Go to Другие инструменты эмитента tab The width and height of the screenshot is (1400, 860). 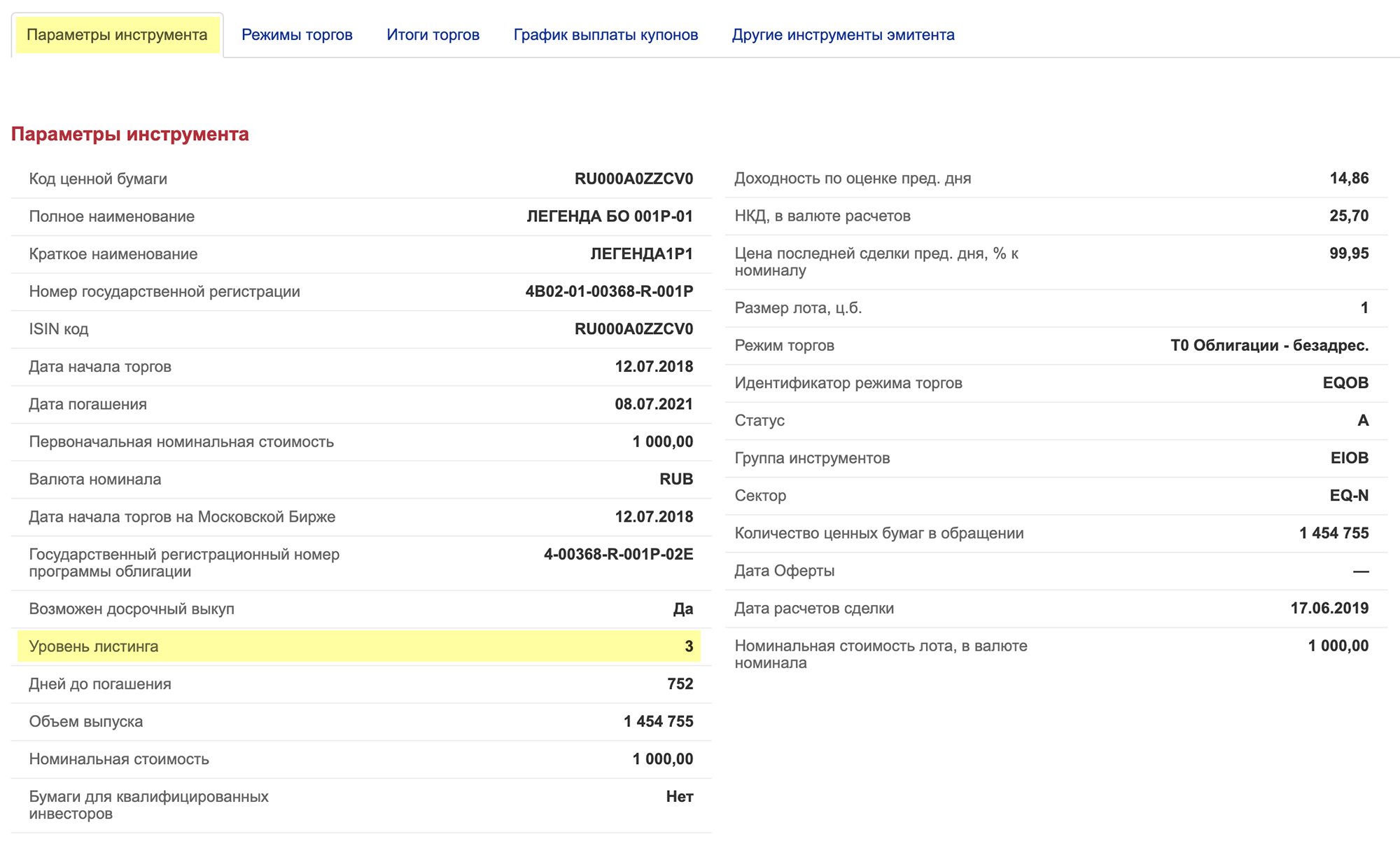point(843,35)
